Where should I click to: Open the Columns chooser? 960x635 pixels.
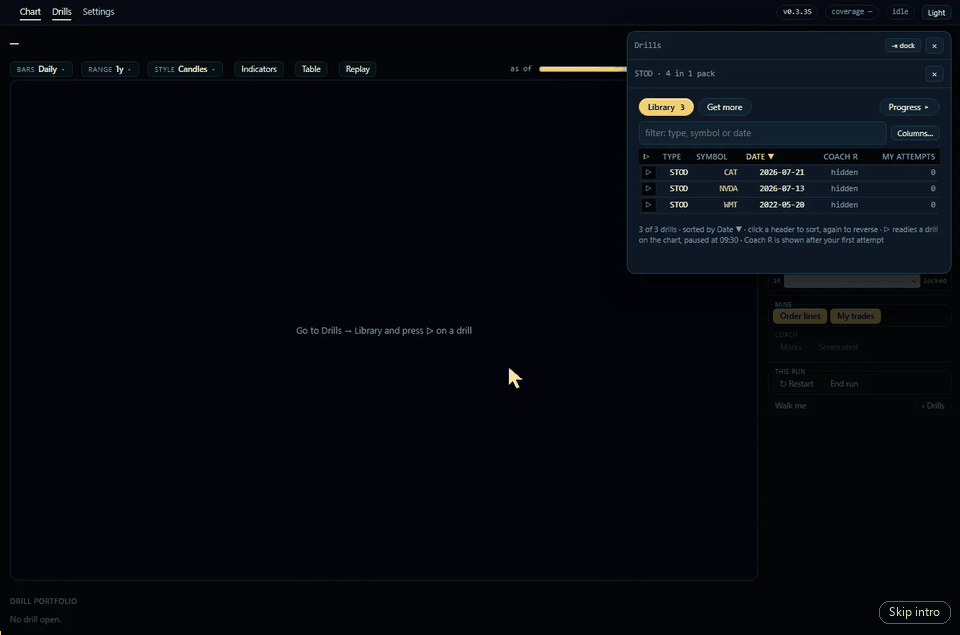[915, 133]
